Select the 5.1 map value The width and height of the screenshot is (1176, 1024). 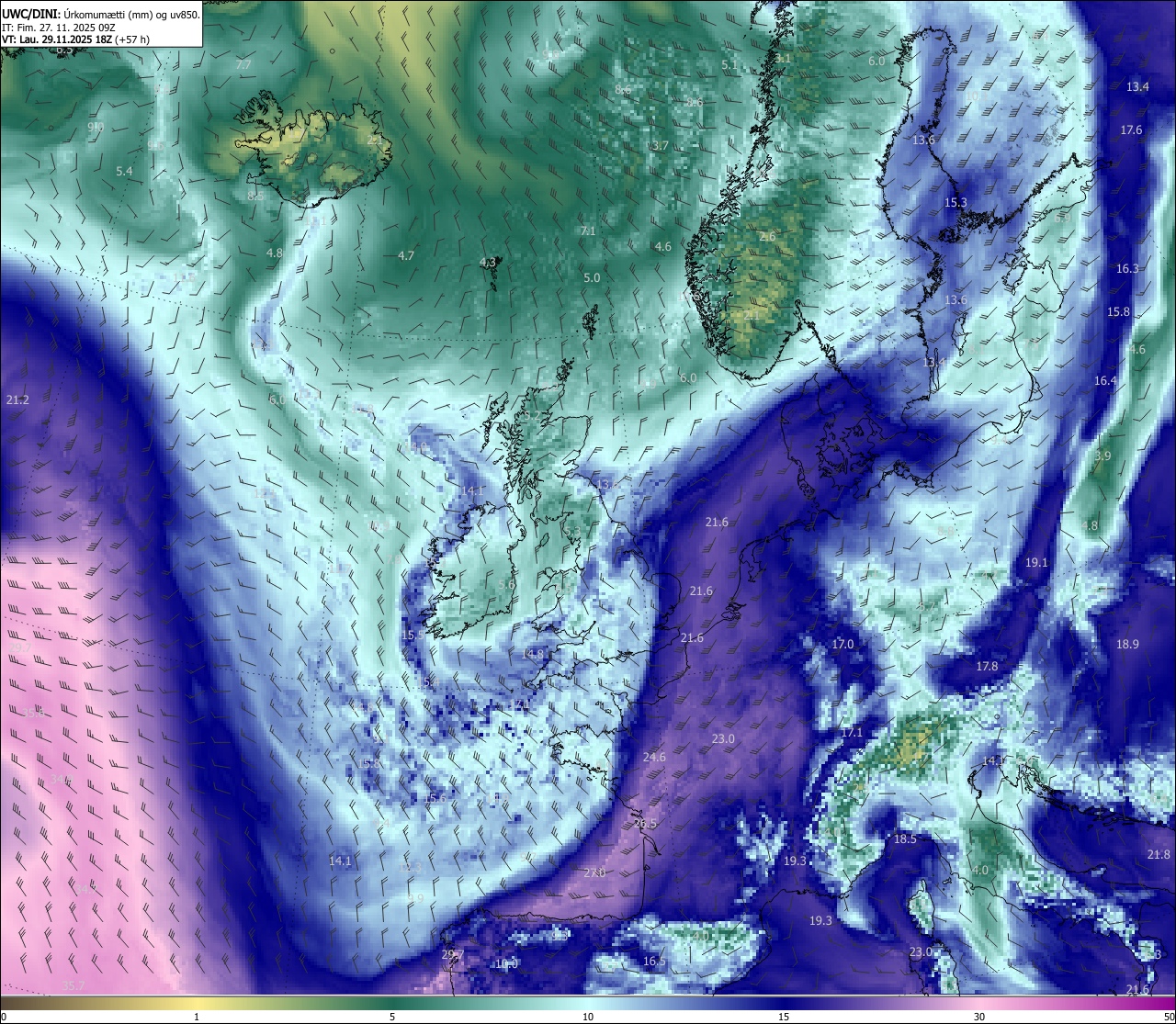coord(729,65)
